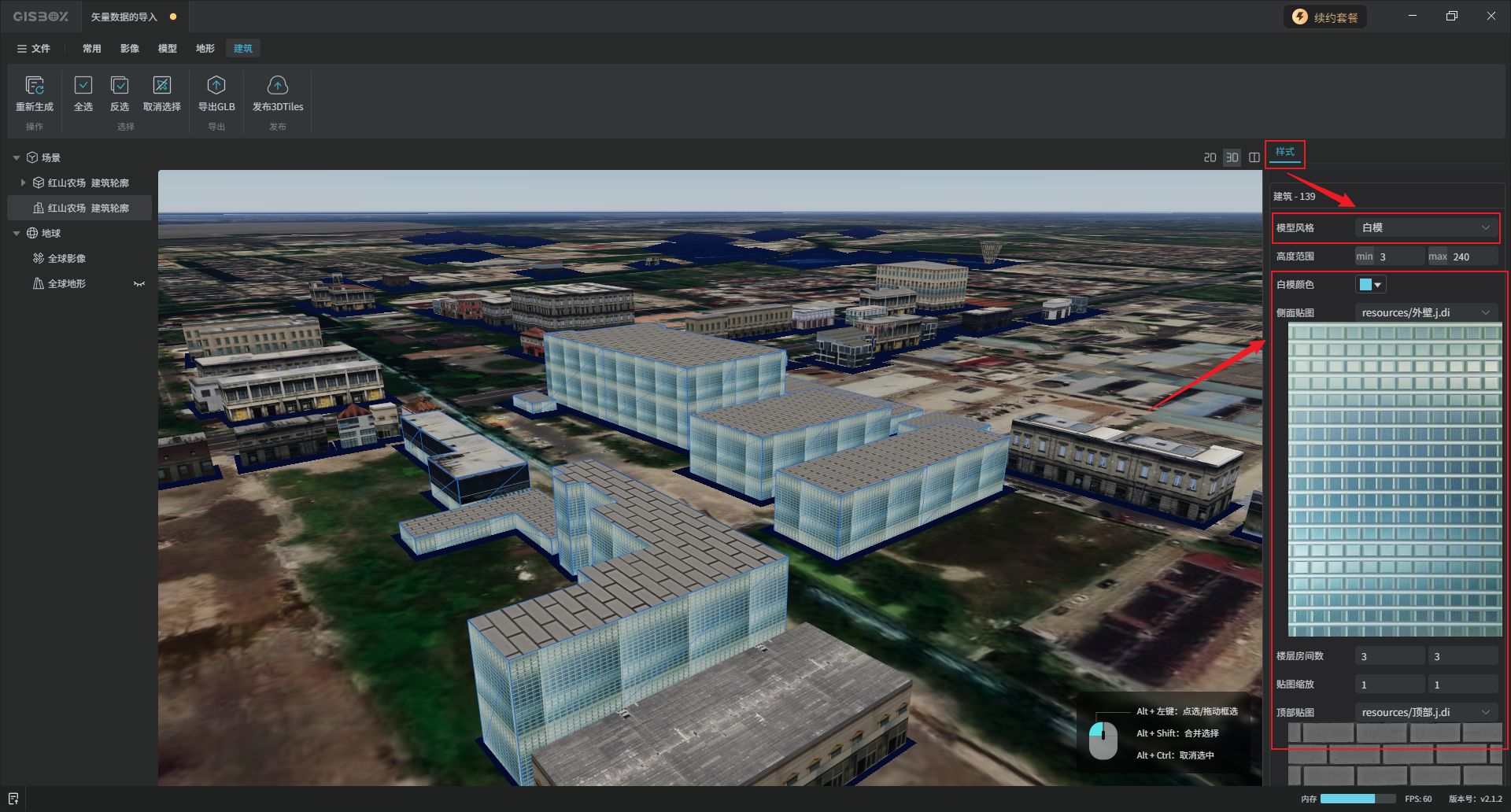The height and width of the screenshot is (812, 1511).
Task: Click the 续约套餐 renewal button
Action: (1326, 17)
